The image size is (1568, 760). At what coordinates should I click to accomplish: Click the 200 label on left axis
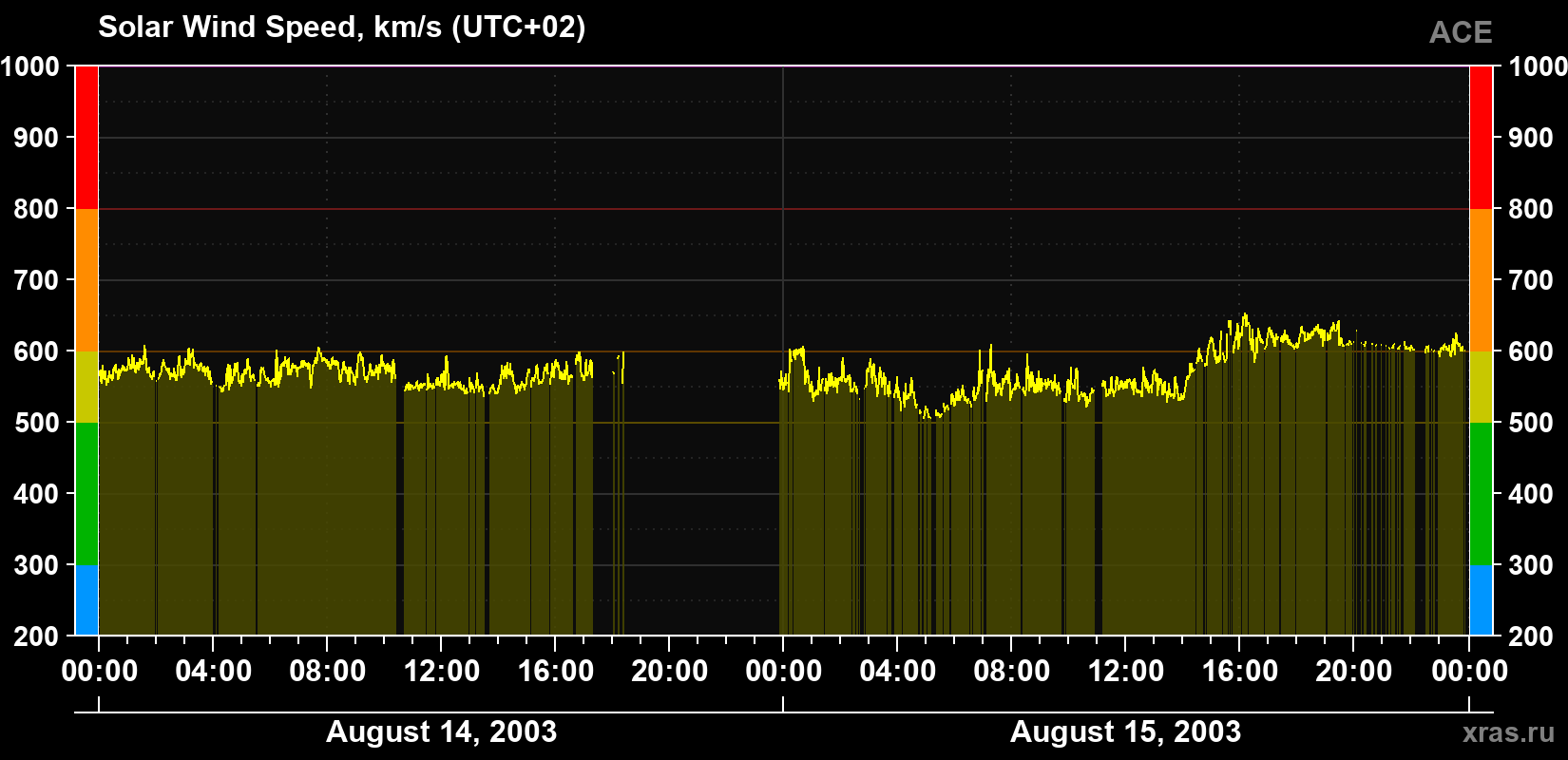pyautogui.click(x=37, y=636)
